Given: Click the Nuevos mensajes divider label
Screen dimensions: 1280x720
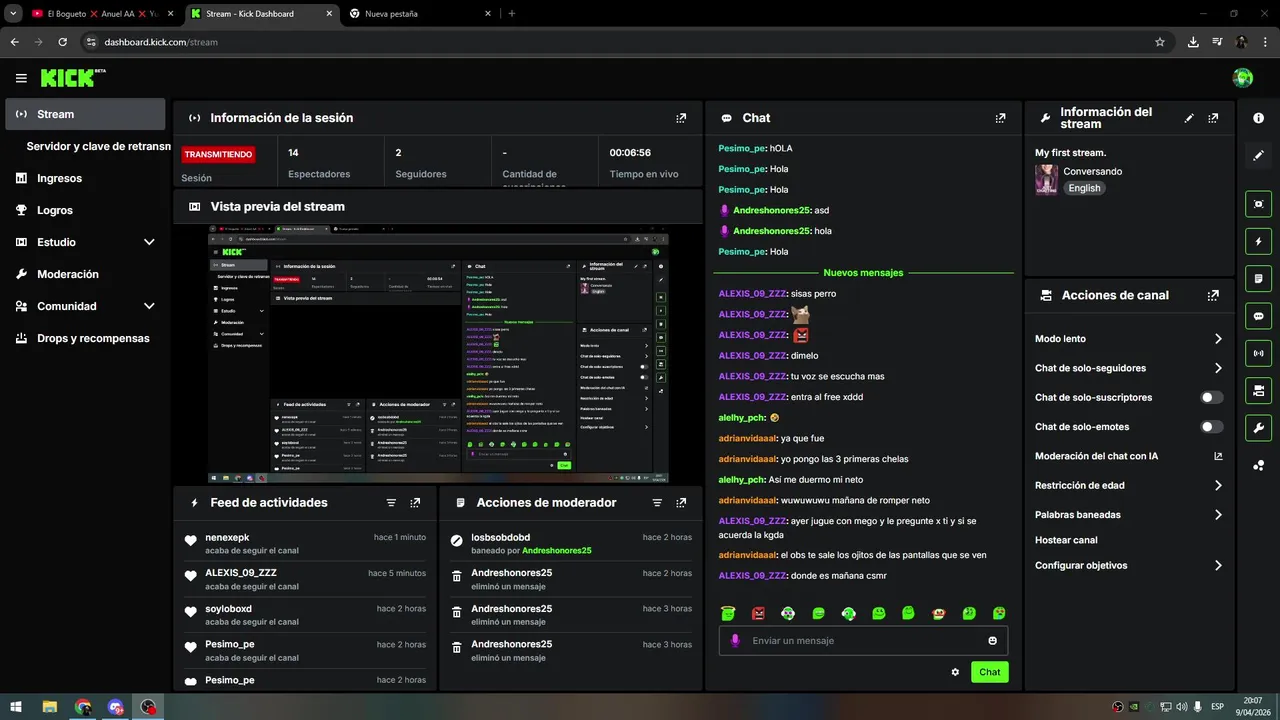Looking at the screenshot, I should pyautogui.click(x=863, y=273).
